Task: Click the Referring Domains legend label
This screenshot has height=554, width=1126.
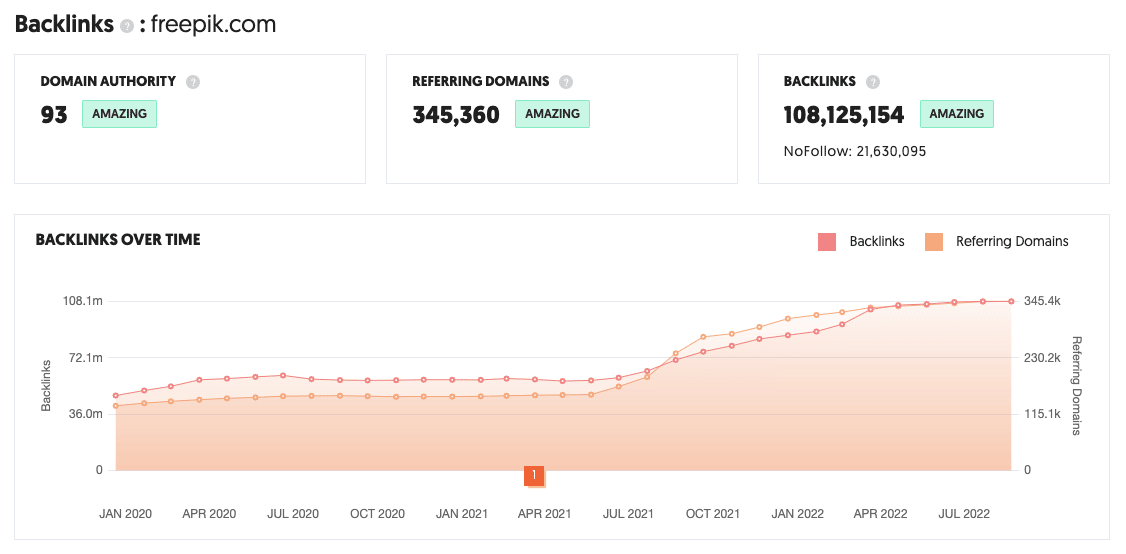Action: [x=1012, y=242]
